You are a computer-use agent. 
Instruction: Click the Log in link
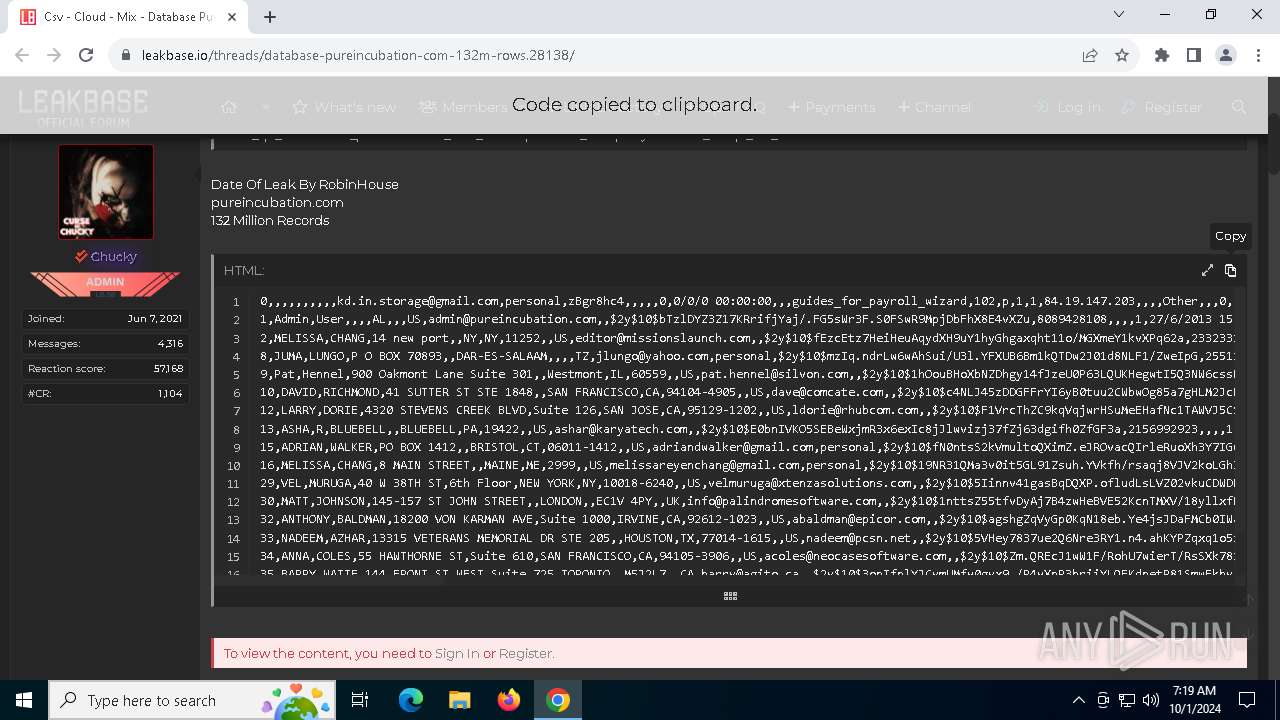pyautogui.click(x=1067, y=107)
